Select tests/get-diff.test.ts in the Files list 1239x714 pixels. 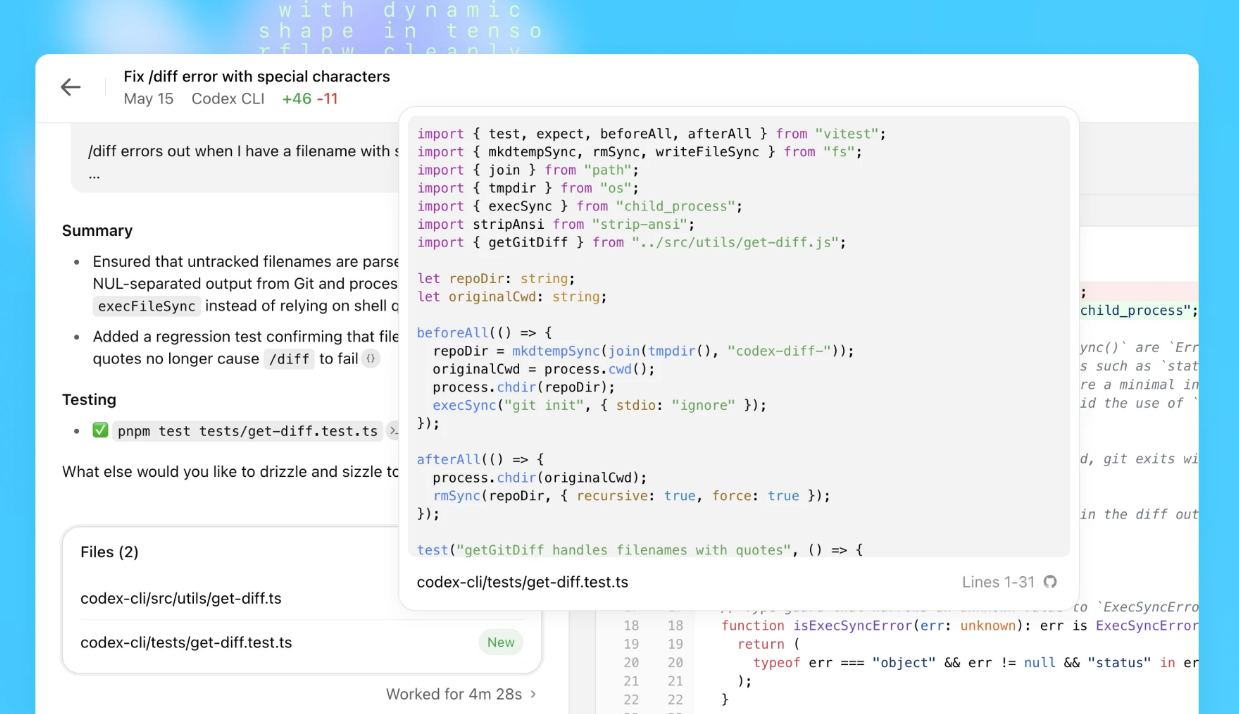186,642
